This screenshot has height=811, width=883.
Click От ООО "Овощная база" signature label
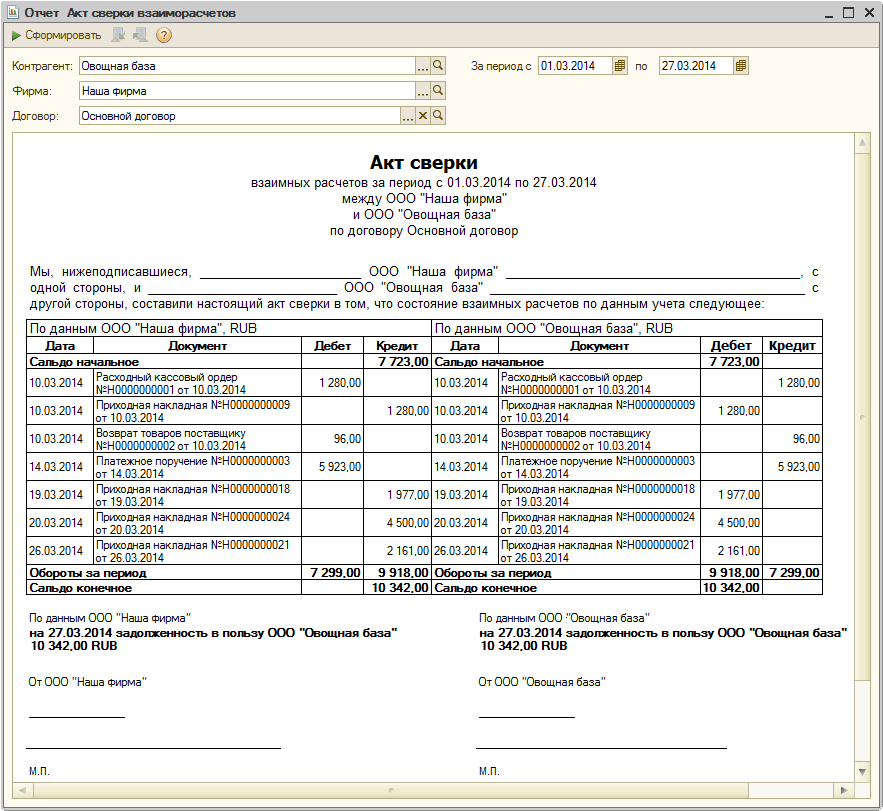(542, 682)
